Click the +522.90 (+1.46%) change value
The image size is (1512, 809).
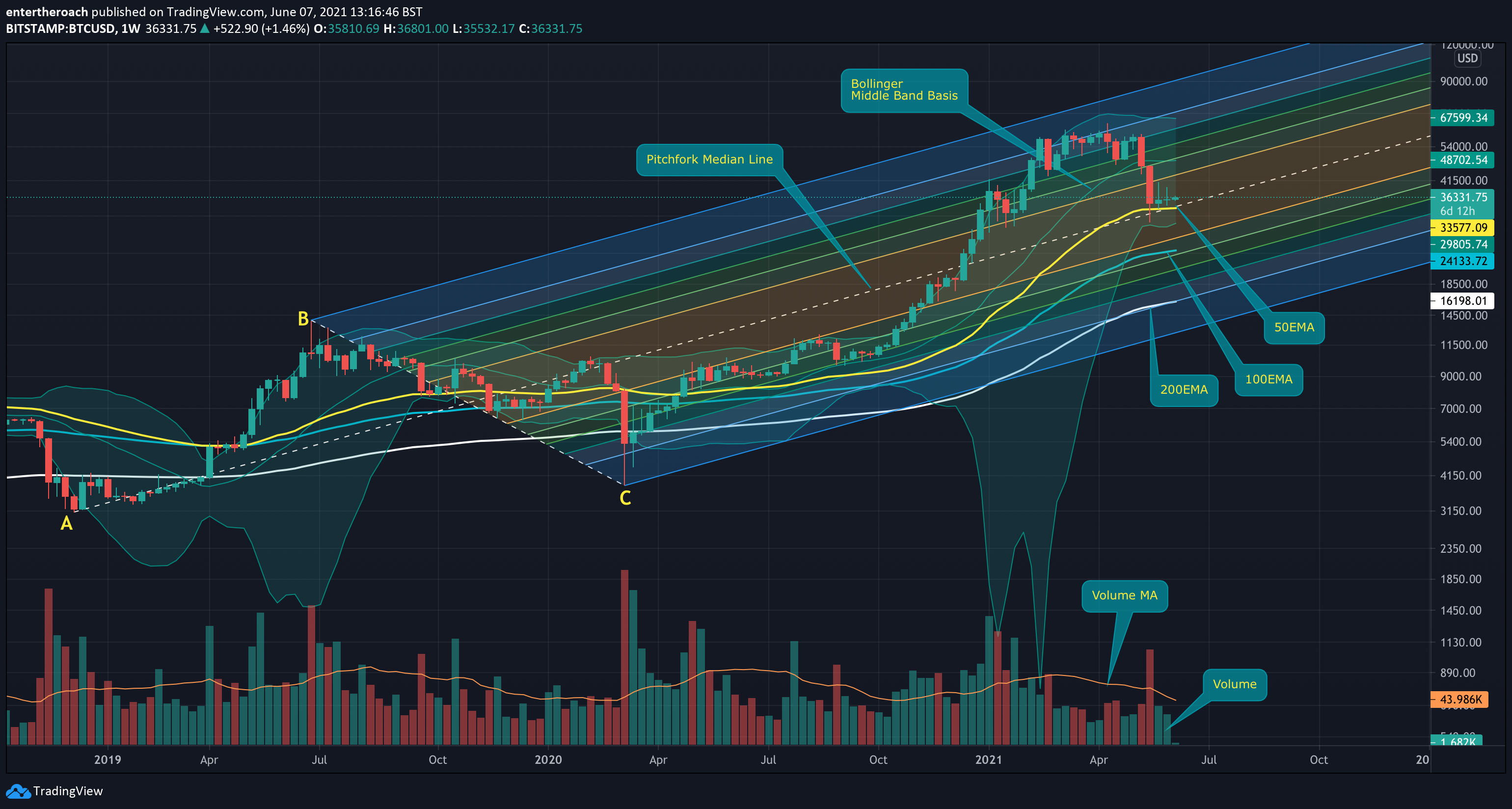[x=261, y=29]
